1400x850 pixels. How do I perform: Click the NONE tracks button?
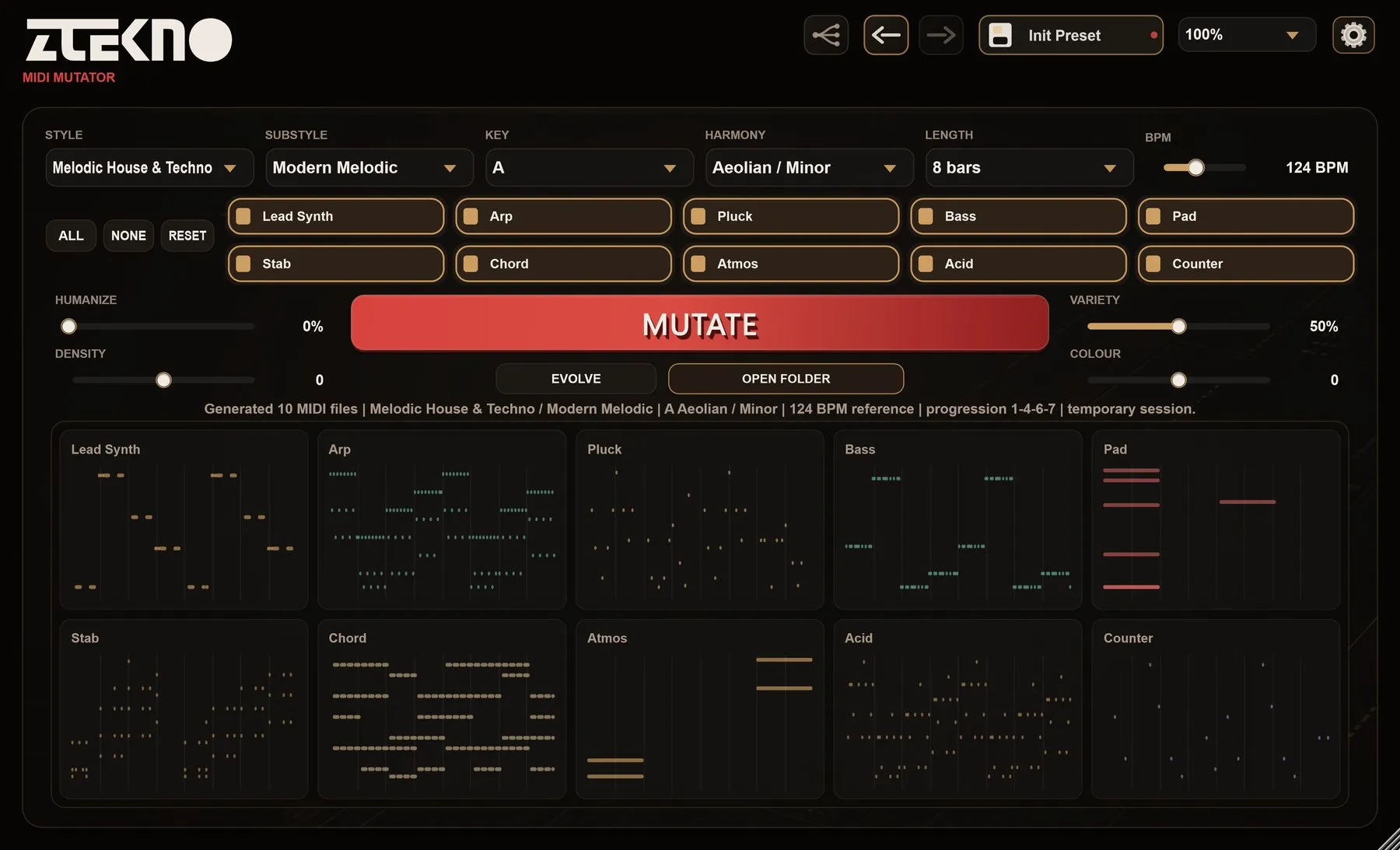point(128,236)
